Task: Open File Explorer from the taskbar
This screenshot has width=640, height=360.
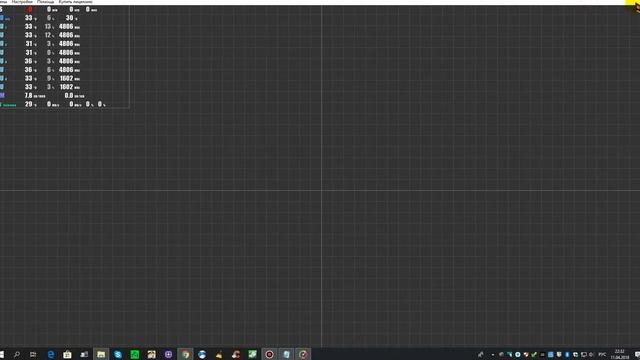Action: [101, 354]
